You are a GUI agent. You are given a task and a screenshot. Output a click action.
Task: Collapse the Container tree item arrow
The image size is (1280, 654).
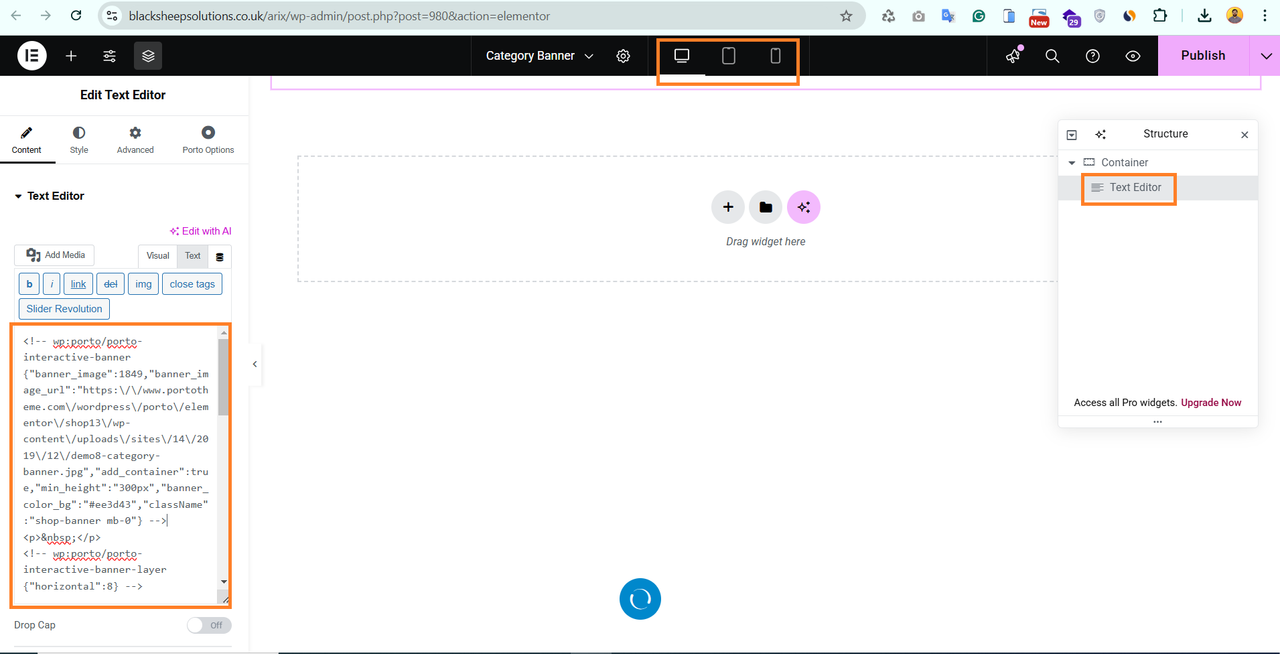pyautogui.click(x=1072, y=162)
